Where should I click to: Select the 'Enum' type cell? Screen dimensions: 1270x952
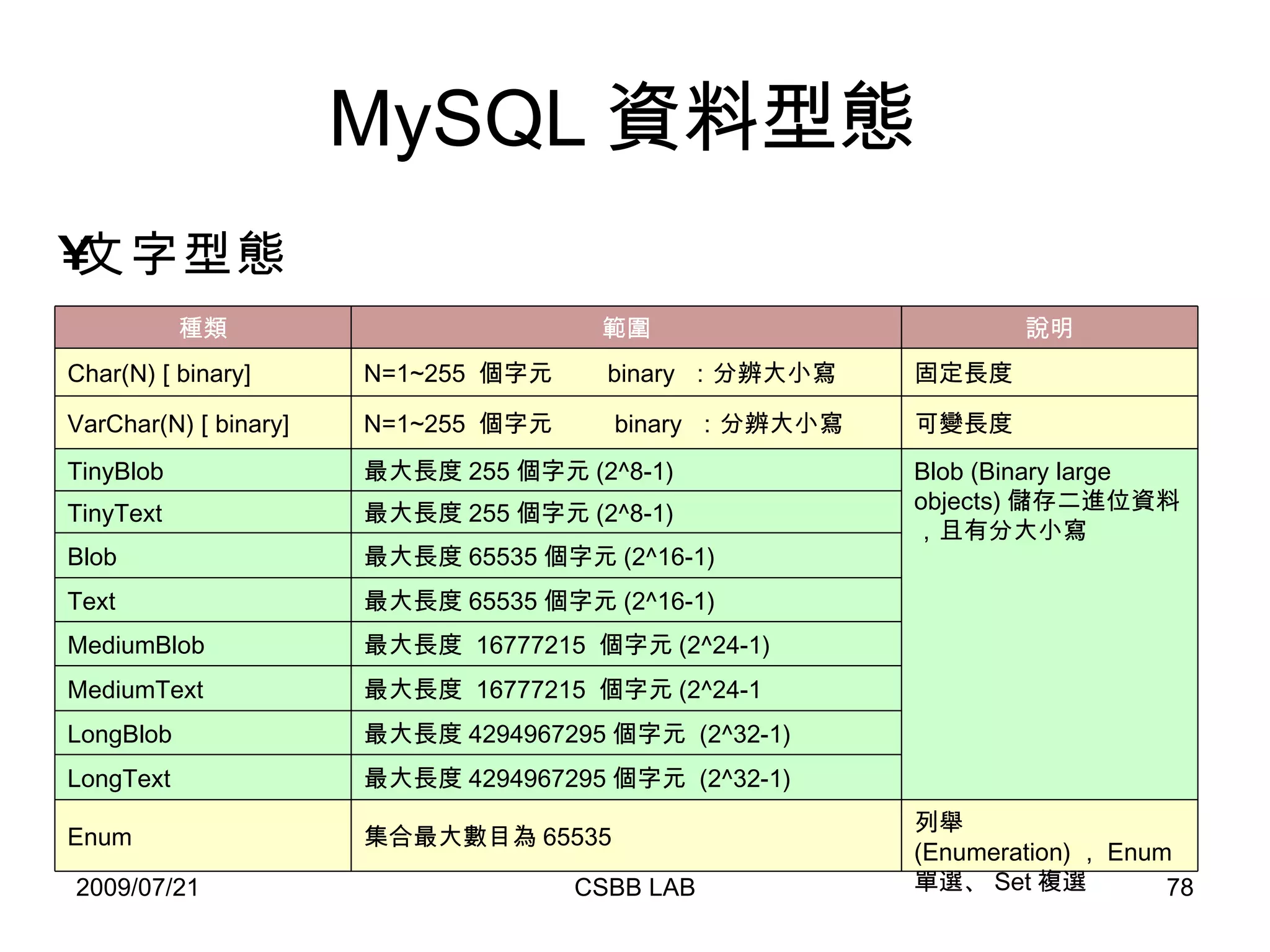[x=203, y=836]
